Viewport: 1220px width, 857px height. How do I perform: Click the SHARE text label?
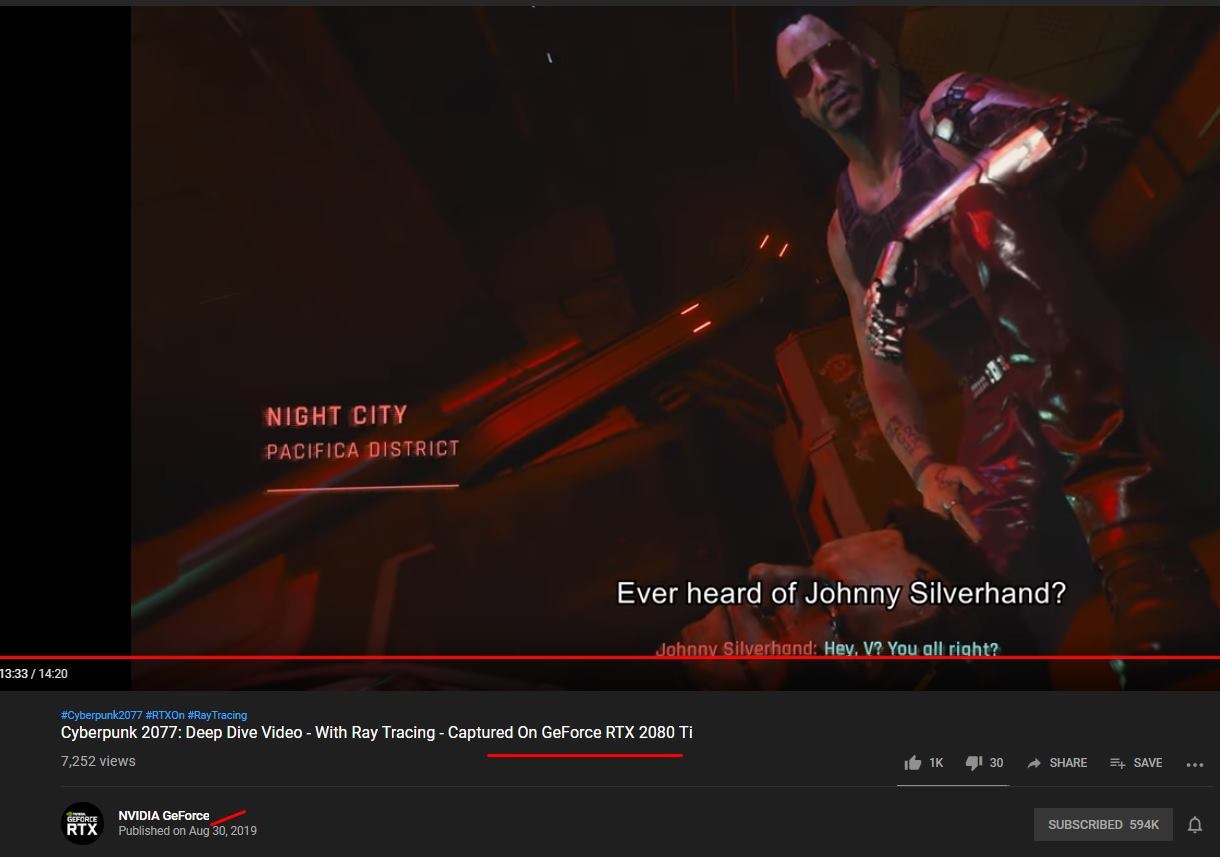[x=1068, y=763]
